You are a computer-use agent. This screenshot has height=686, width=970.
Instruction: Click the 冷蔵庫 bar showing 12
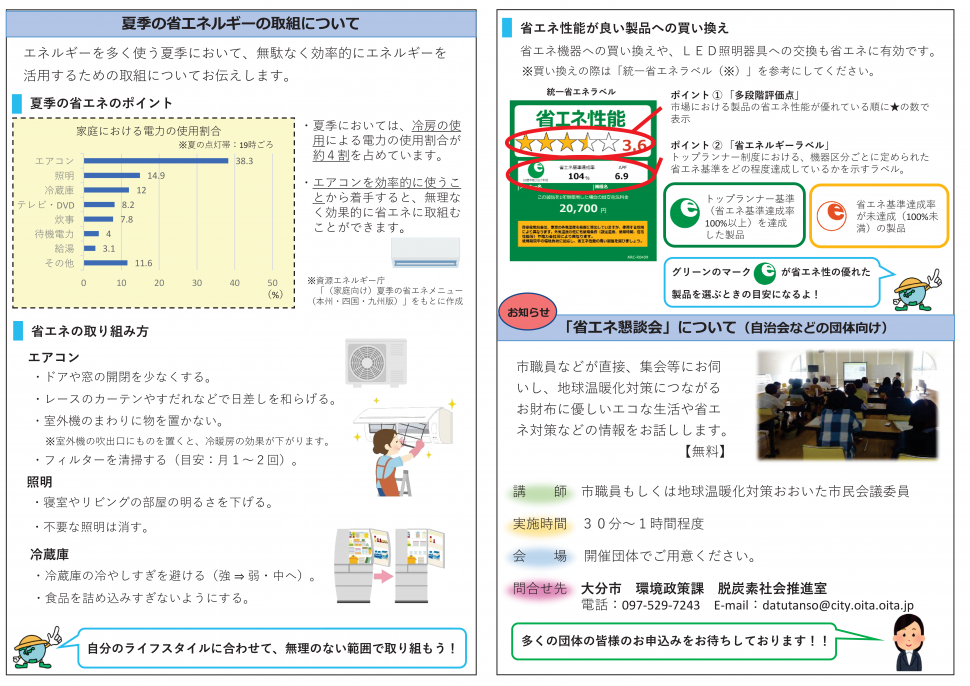click(x=106, y=190)
